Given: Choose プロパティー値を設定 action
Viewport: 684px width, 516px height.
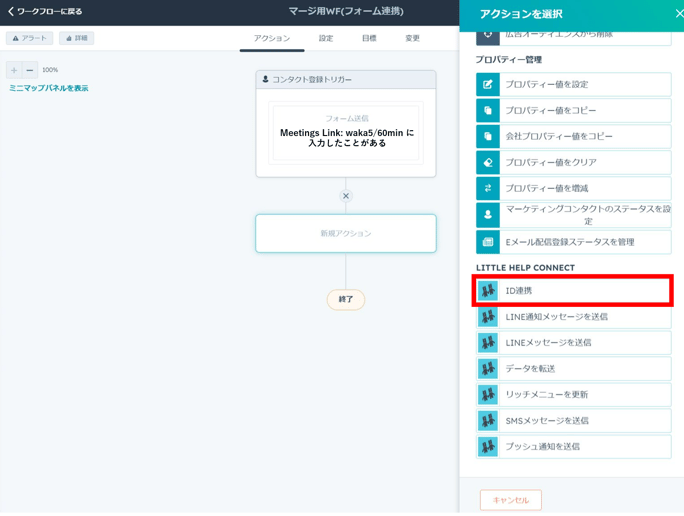Looking at the screenshot, I should click(573, 85).
